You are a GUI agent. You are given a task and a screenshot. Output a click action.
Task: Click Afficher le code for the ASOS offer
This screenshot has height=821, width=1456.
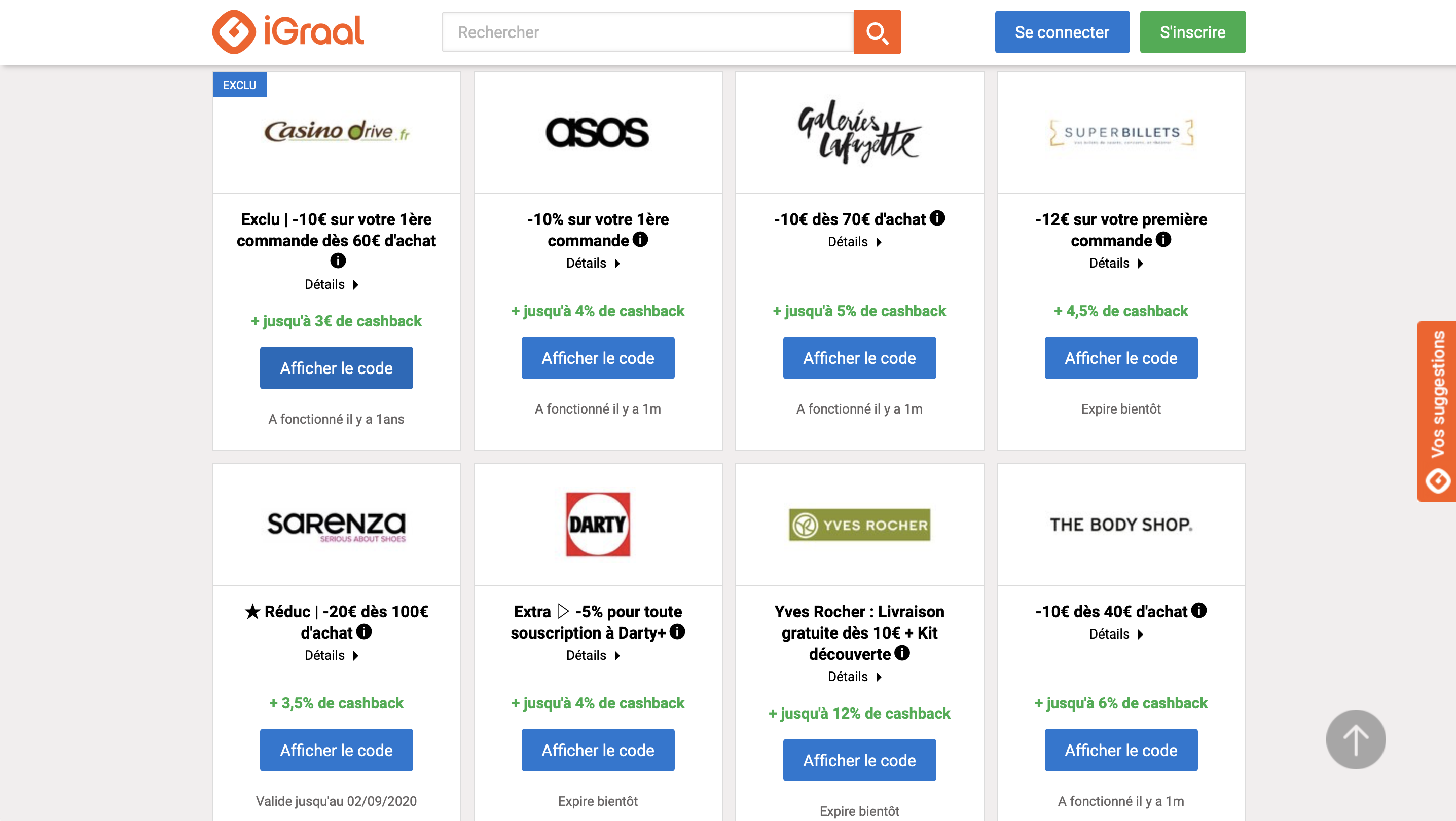point(597,357)
